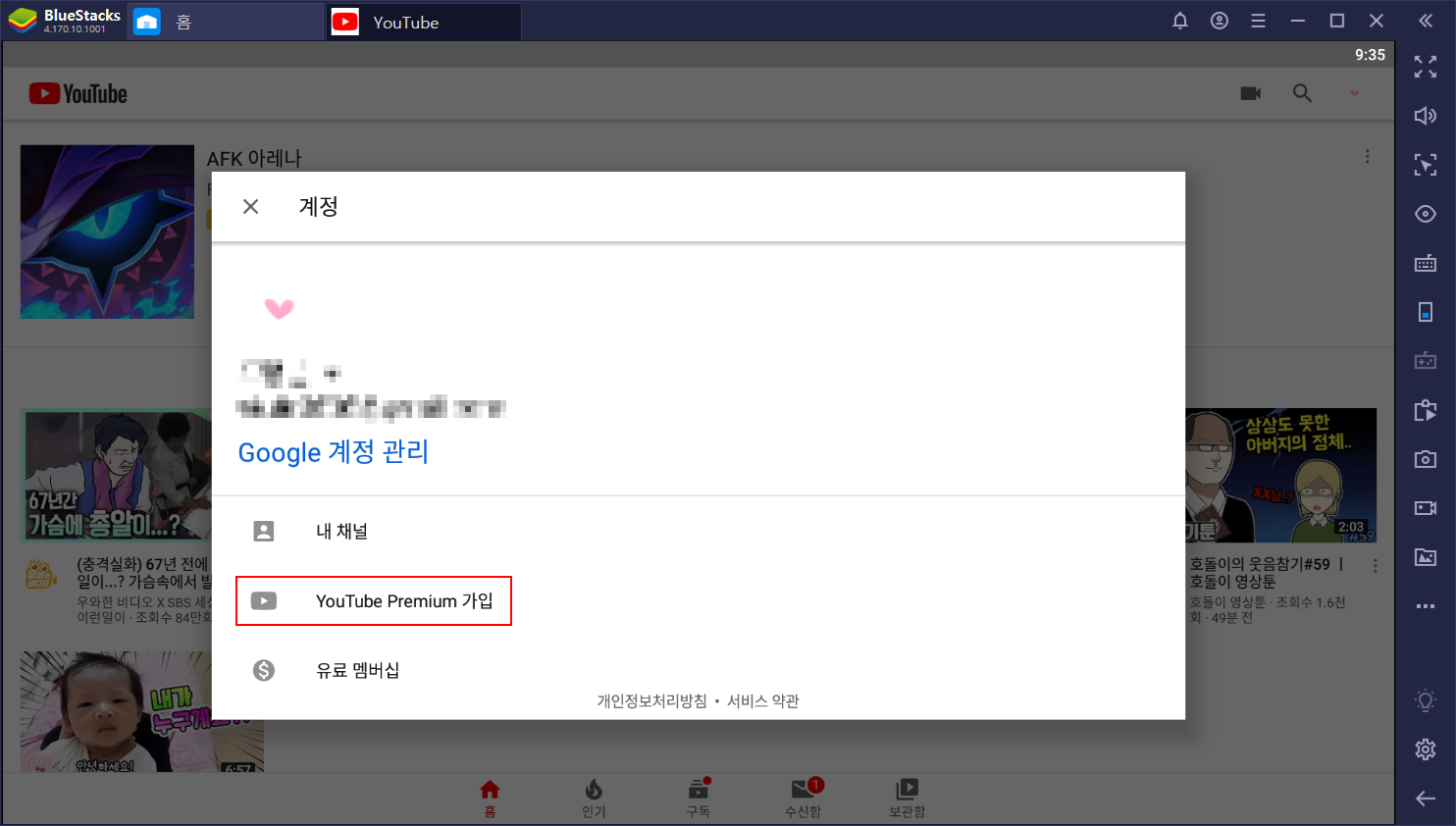Click the rotate device phone icon
Image resolution: width=1456 pixels, height=826 pixels.
click(x=1426, y=312)
